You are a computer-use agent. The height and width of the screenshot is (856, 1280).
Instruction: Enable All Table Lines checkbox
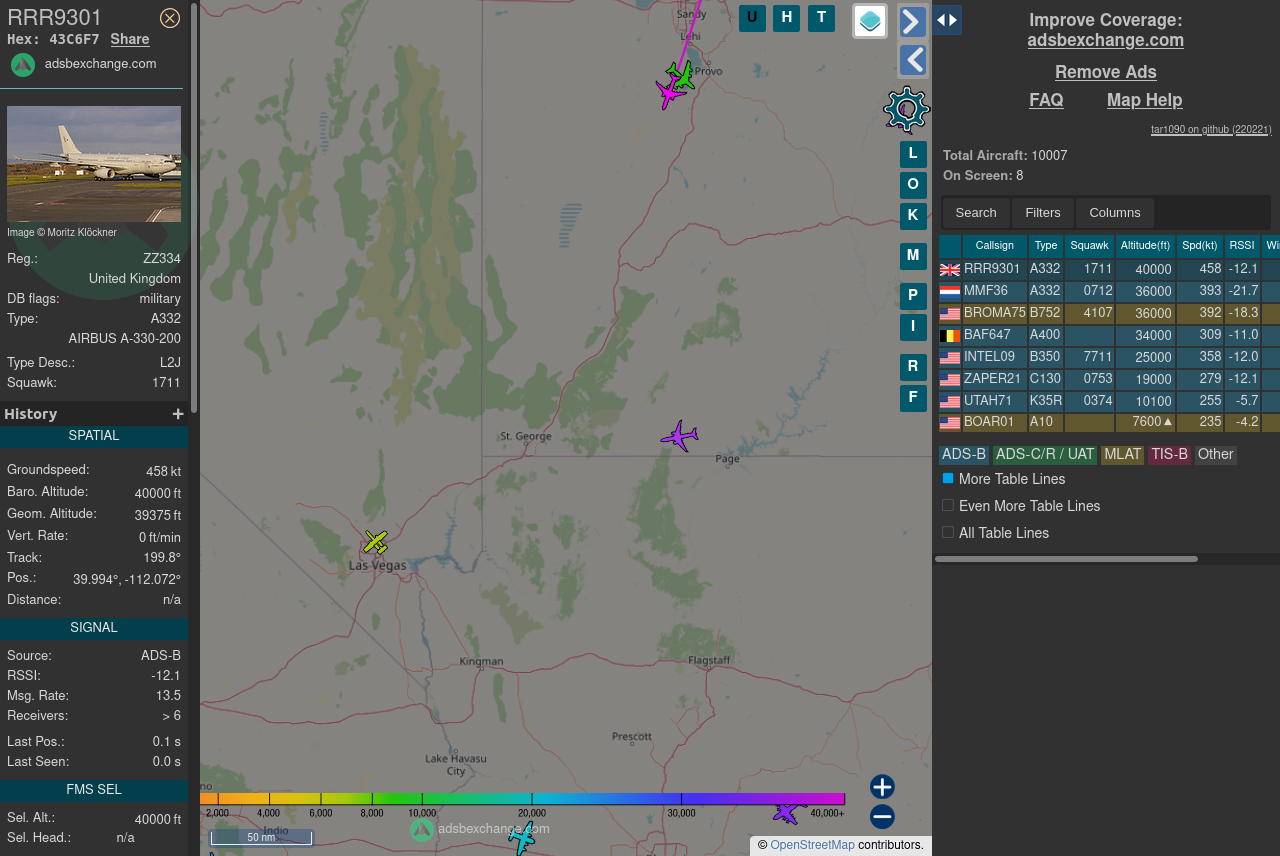pos(948,533)
